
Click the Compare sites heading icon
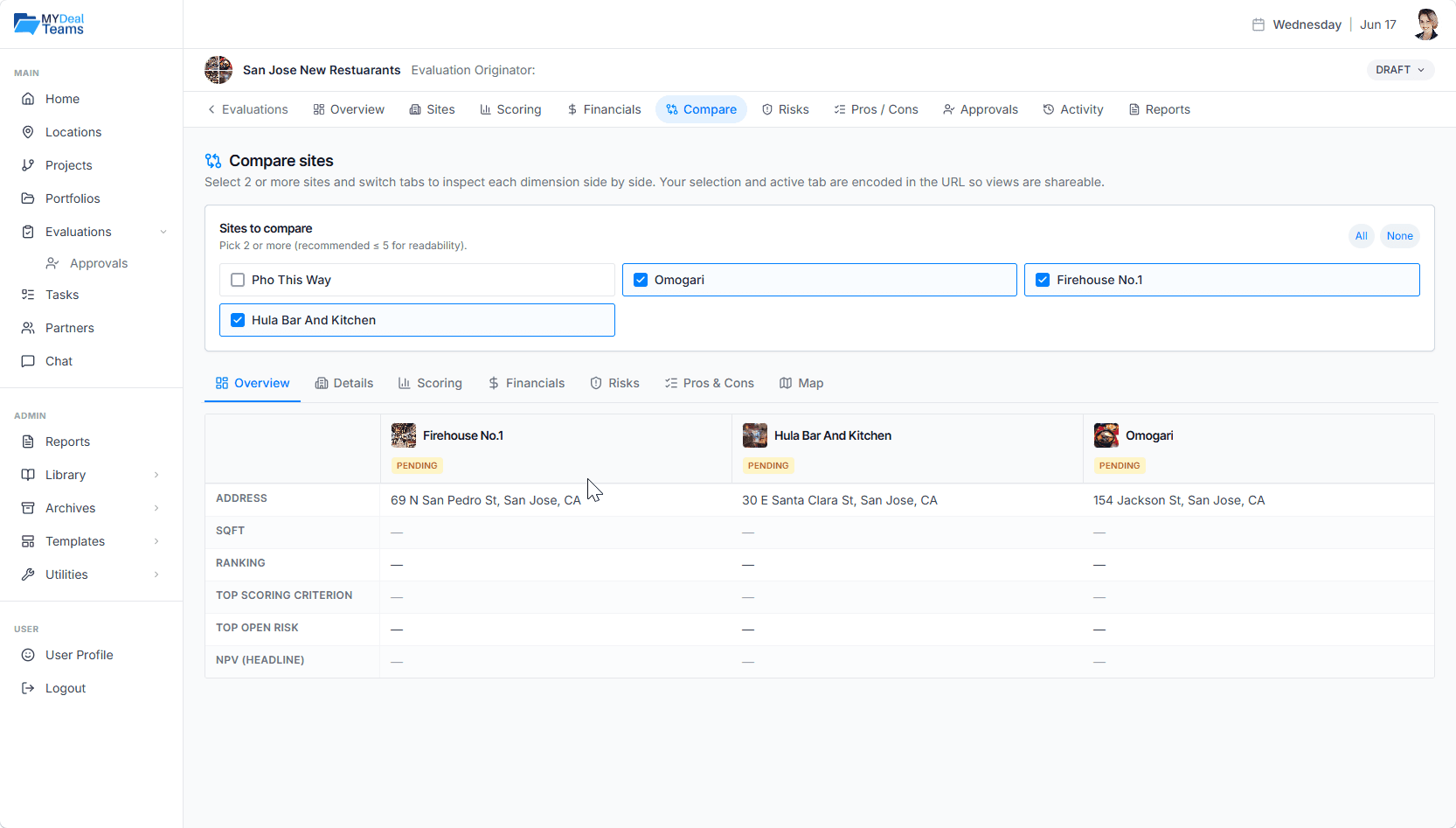coord(213,161)
